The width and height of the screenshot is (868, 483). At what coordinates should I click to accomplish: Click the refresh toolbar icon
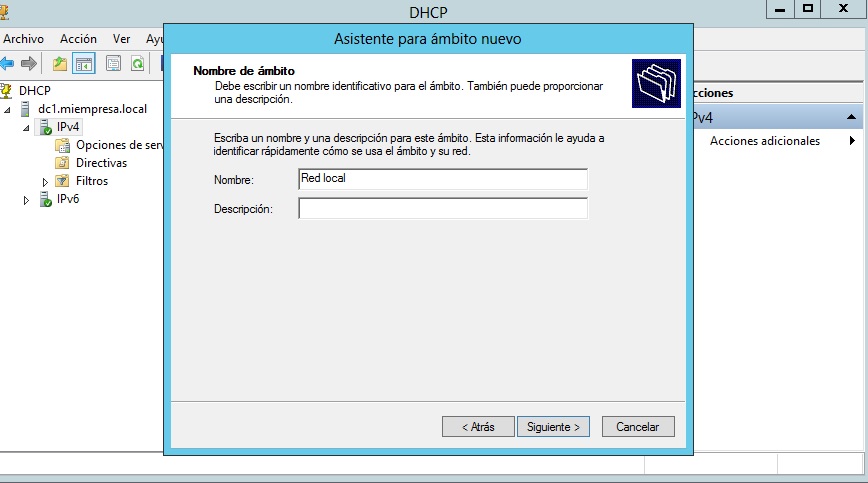coord(137,64)
